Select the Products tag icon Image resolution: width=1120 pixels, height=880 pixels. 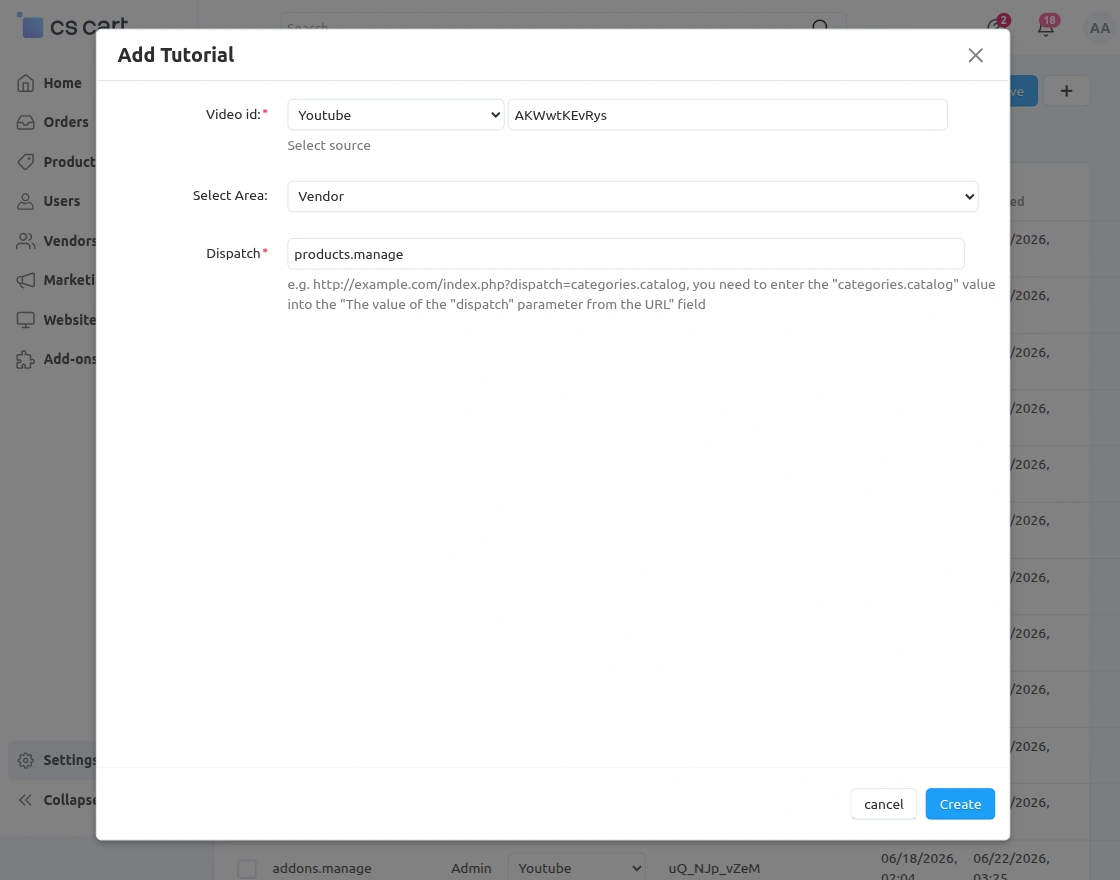(26, 162)
